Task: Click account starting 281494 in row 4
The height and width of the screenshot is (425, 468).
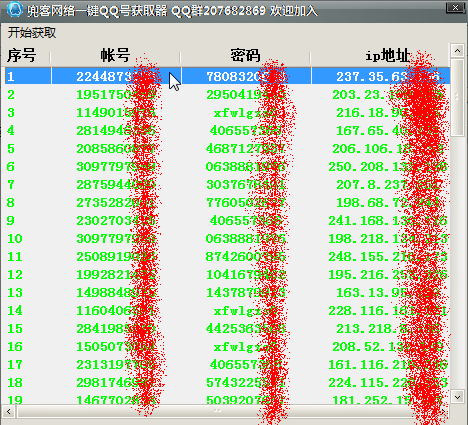Action: click(x=115, y=131)
